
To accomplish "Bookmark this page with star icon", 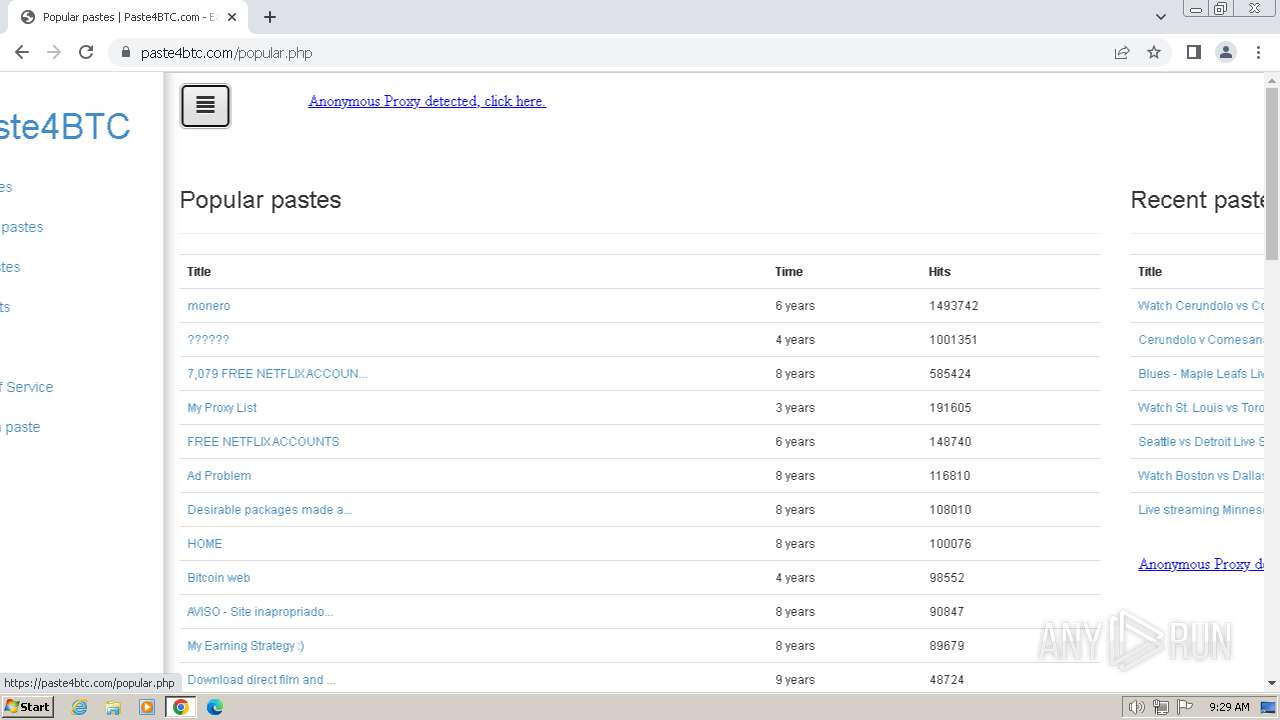I will point(1154,52).
